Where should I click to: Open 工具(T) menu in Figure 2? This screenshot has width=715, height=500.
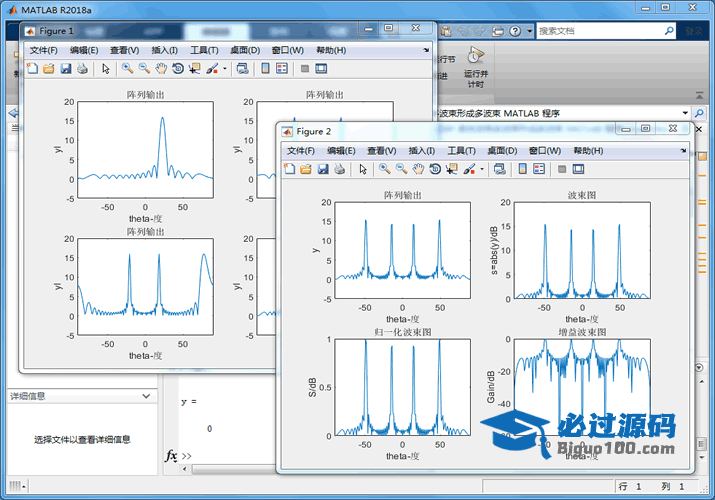tap(461, 150)
